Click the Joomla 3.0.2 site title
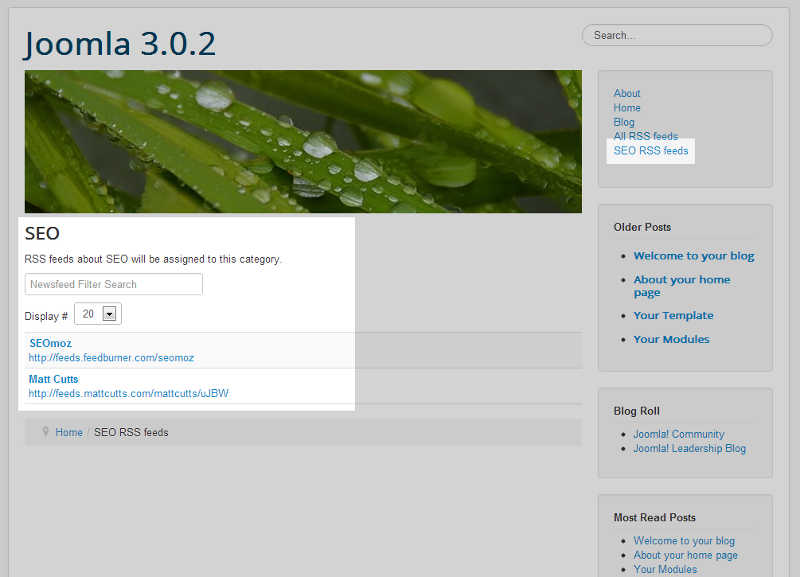Image resolution: width=800 pixels, height=577 pixels. [120, 44]
